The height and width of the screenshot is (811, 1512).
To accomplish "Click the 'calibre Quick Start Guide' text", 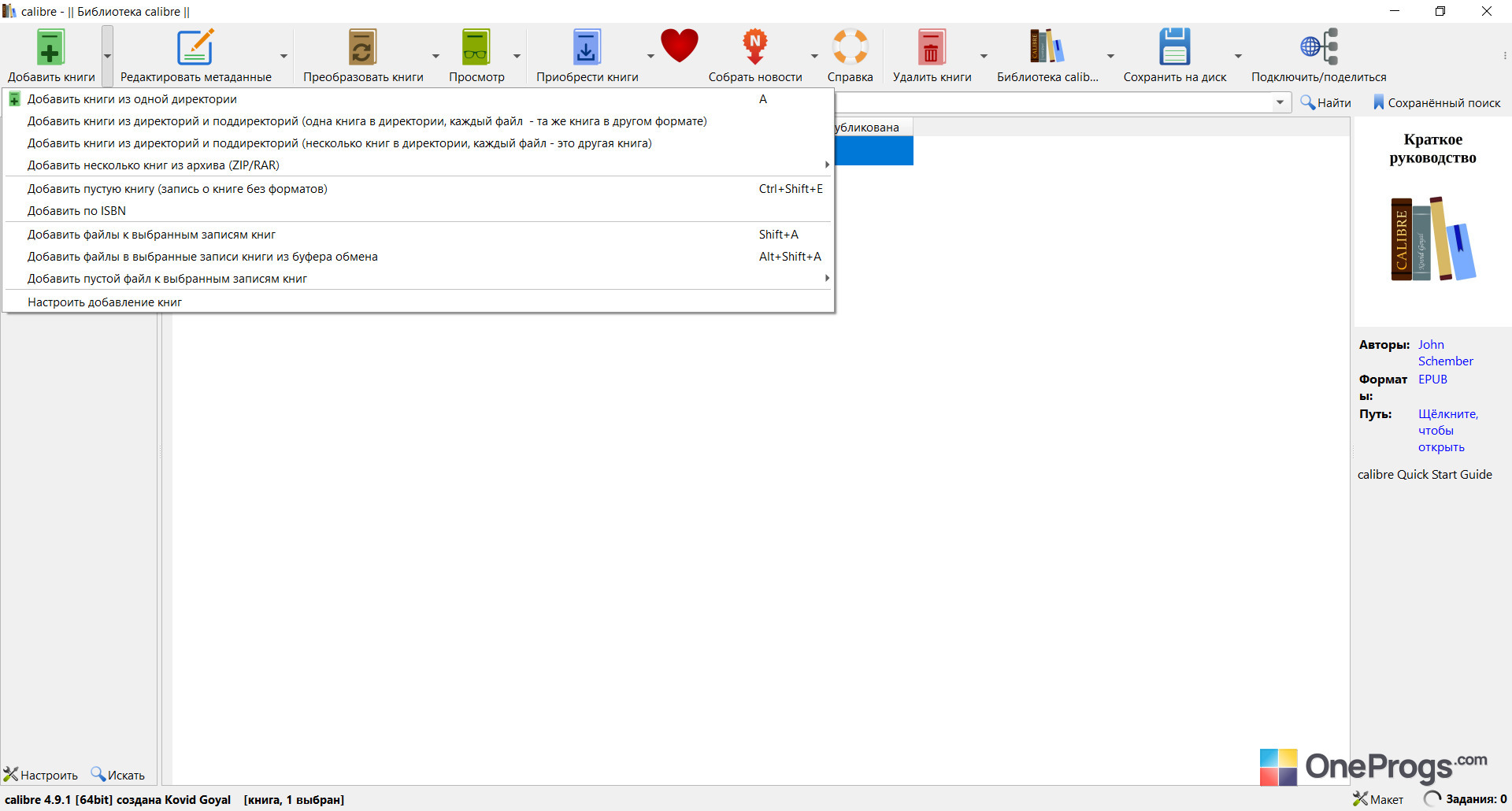I will 1425,475.
